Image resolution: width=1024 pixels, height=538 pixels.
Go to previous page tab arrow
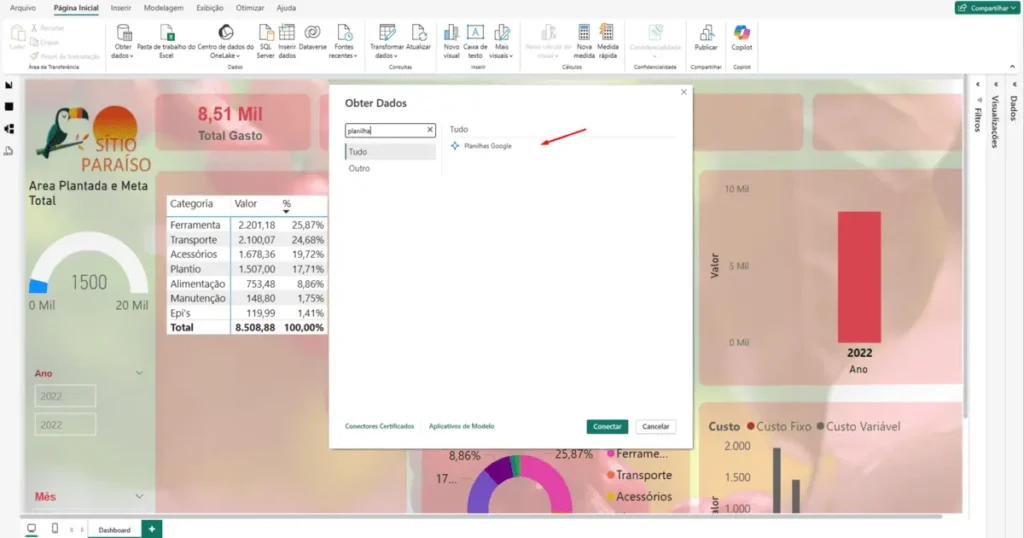(x=71, y=530)
